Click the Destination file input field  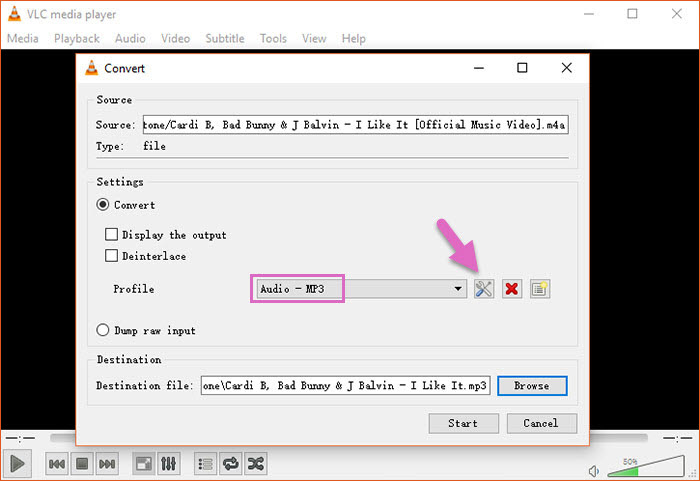[346, 386]
